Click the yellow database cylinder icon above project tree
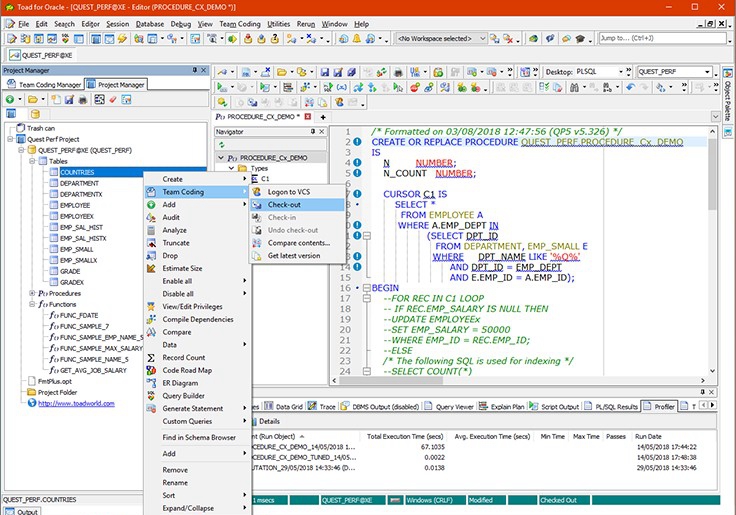Screen dimensions: 736x515 coord(35,114)
